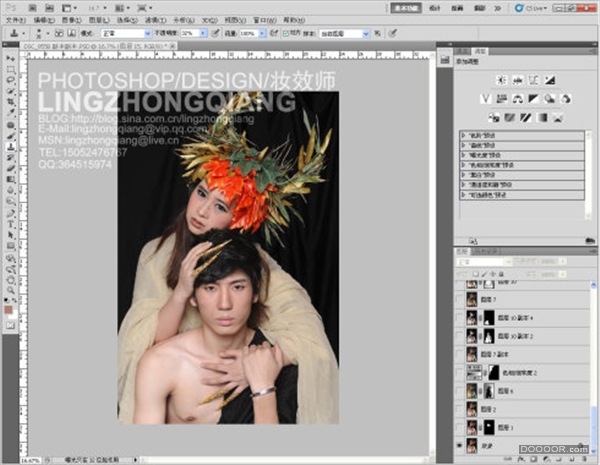Switch to the 绘画 workspace
The height and width of the screenshot is (465, 600).
point(457,8)
